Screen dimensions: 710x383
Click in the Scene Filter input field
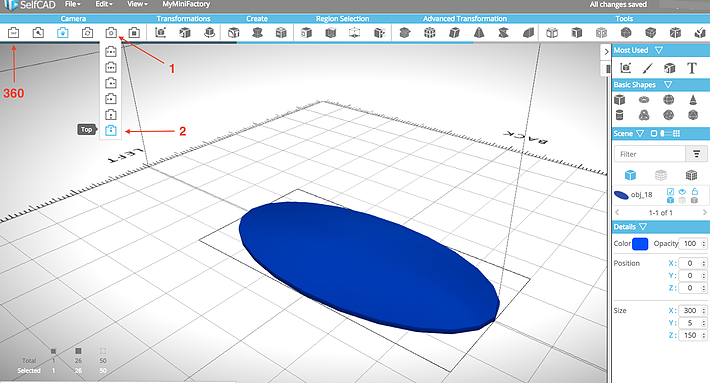coord(650,154)
